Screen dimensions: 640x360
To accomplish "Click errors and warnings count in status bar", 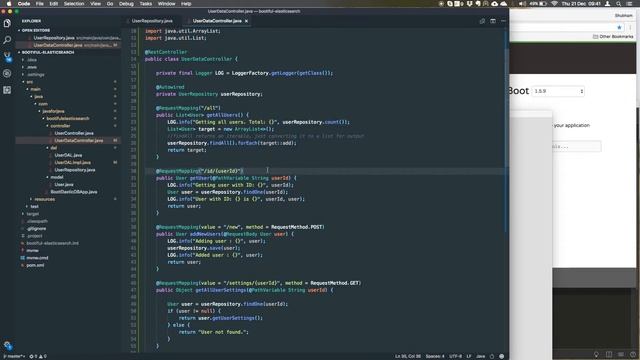I will (x=38, y=356).
